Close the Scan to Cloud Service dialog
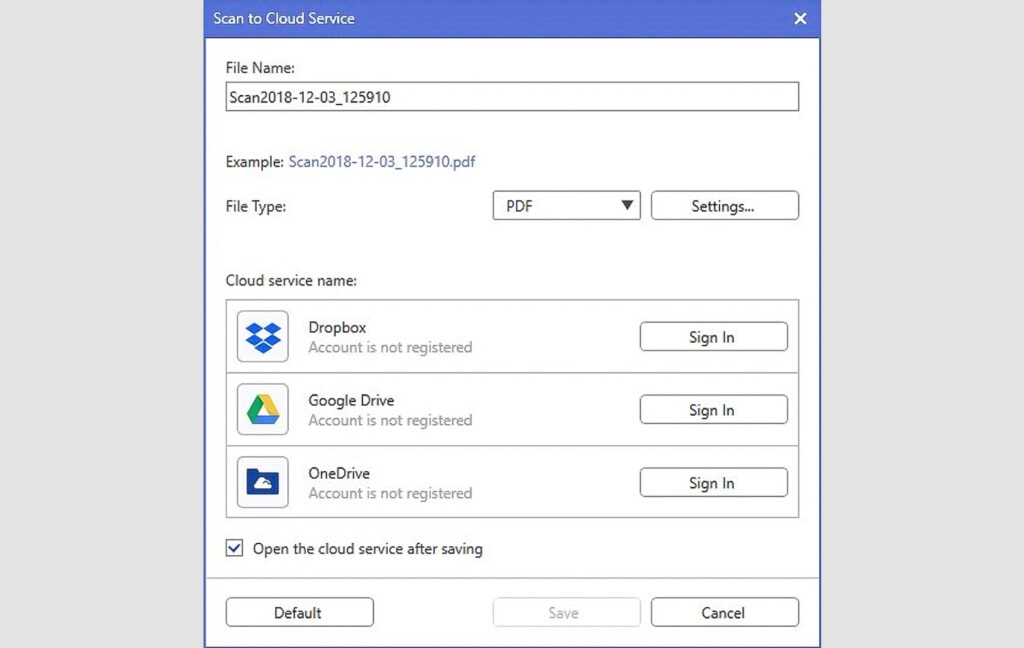Screen dimensions: 1024x648 click(800, 18)
